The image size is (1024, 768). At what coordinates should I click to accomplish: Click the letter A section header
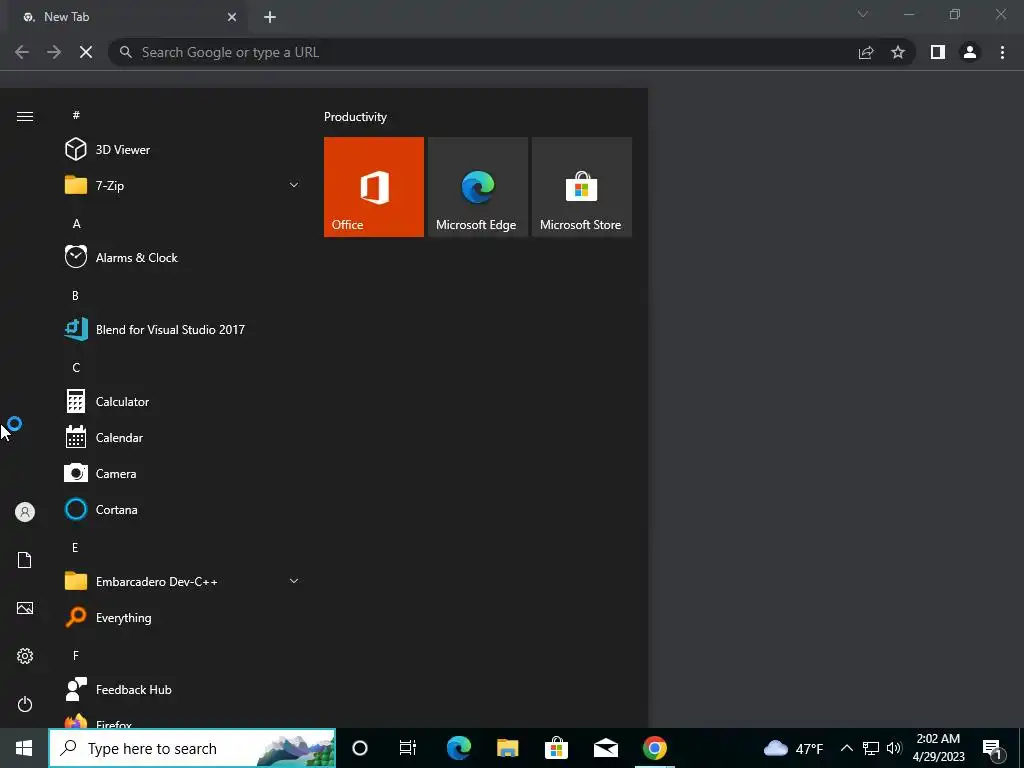point(76,224)
